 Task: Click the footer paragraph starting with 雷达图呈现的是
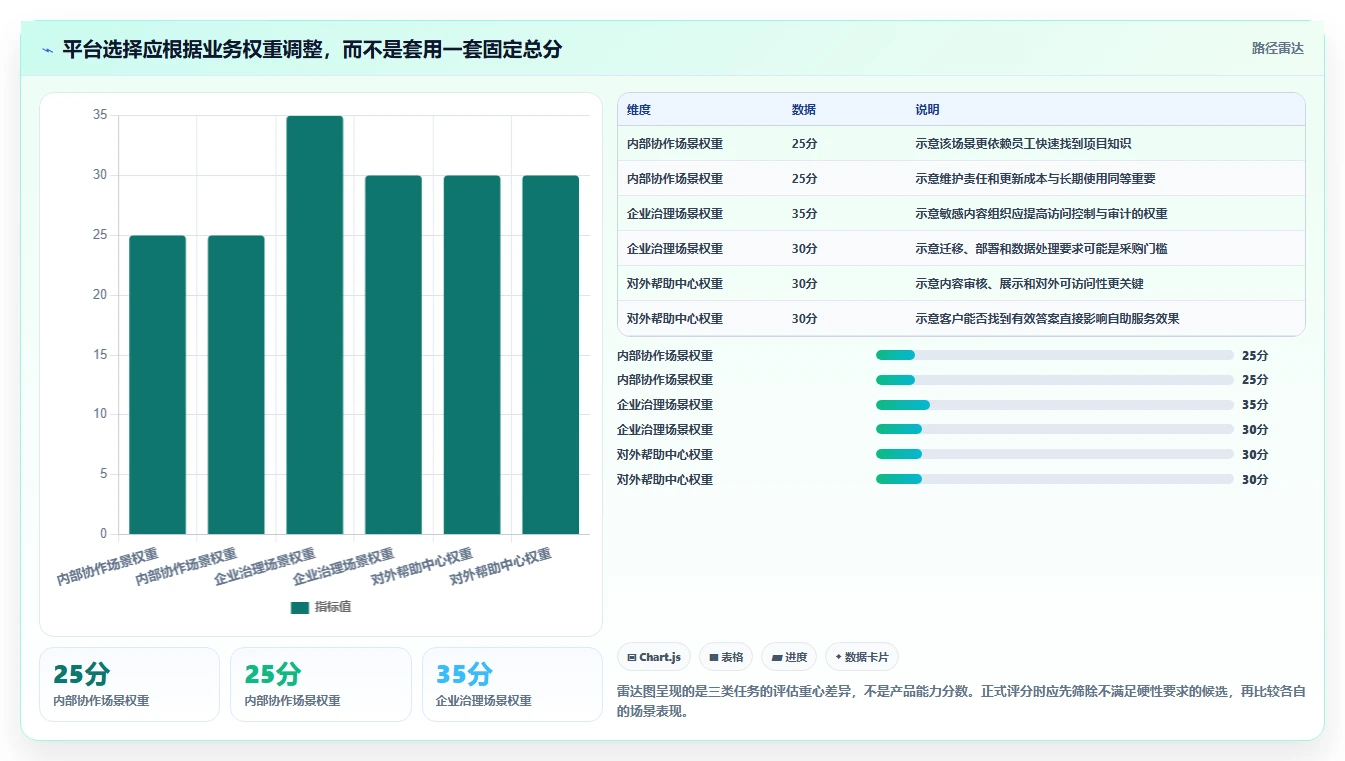(x=962, y=702)
